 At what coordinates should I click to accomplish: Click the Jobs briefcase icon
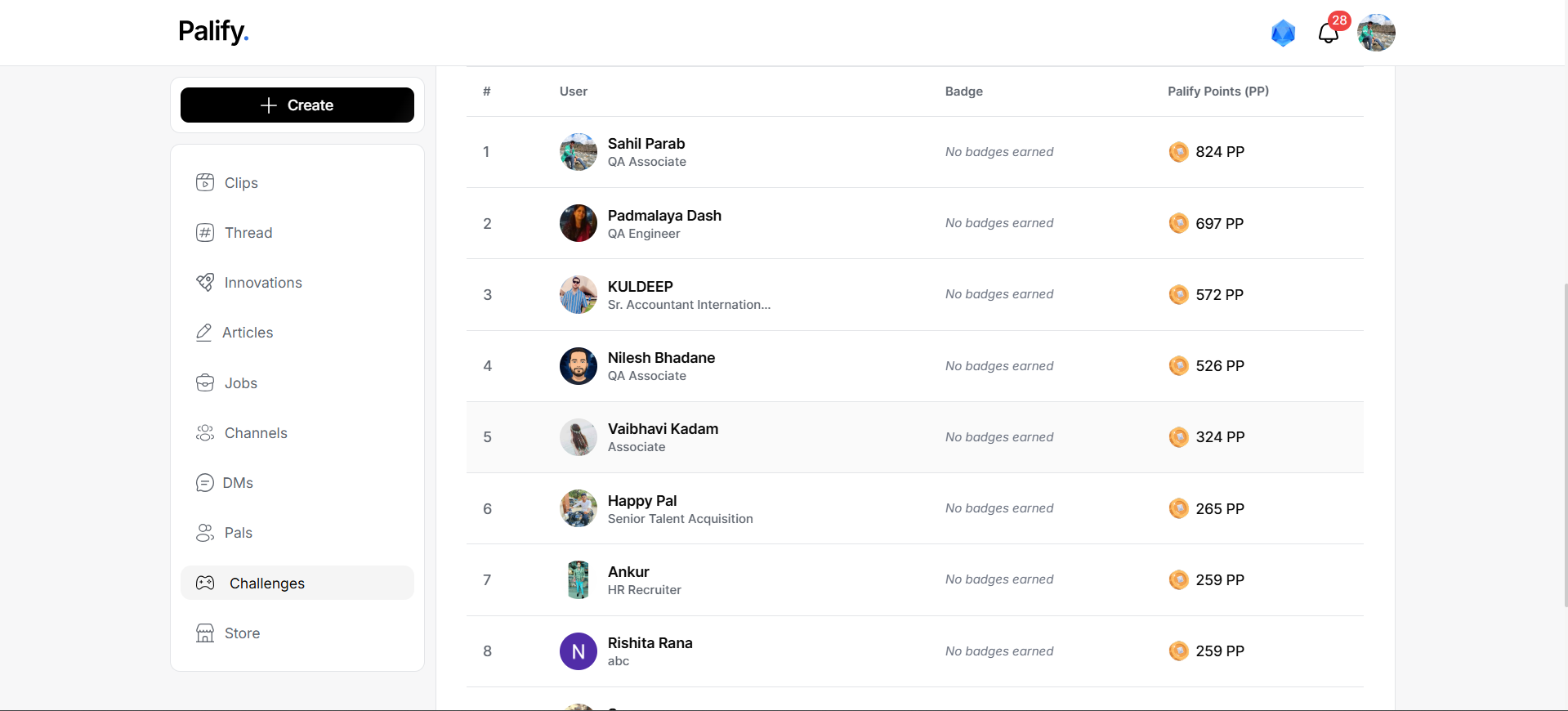pos(205,382)
